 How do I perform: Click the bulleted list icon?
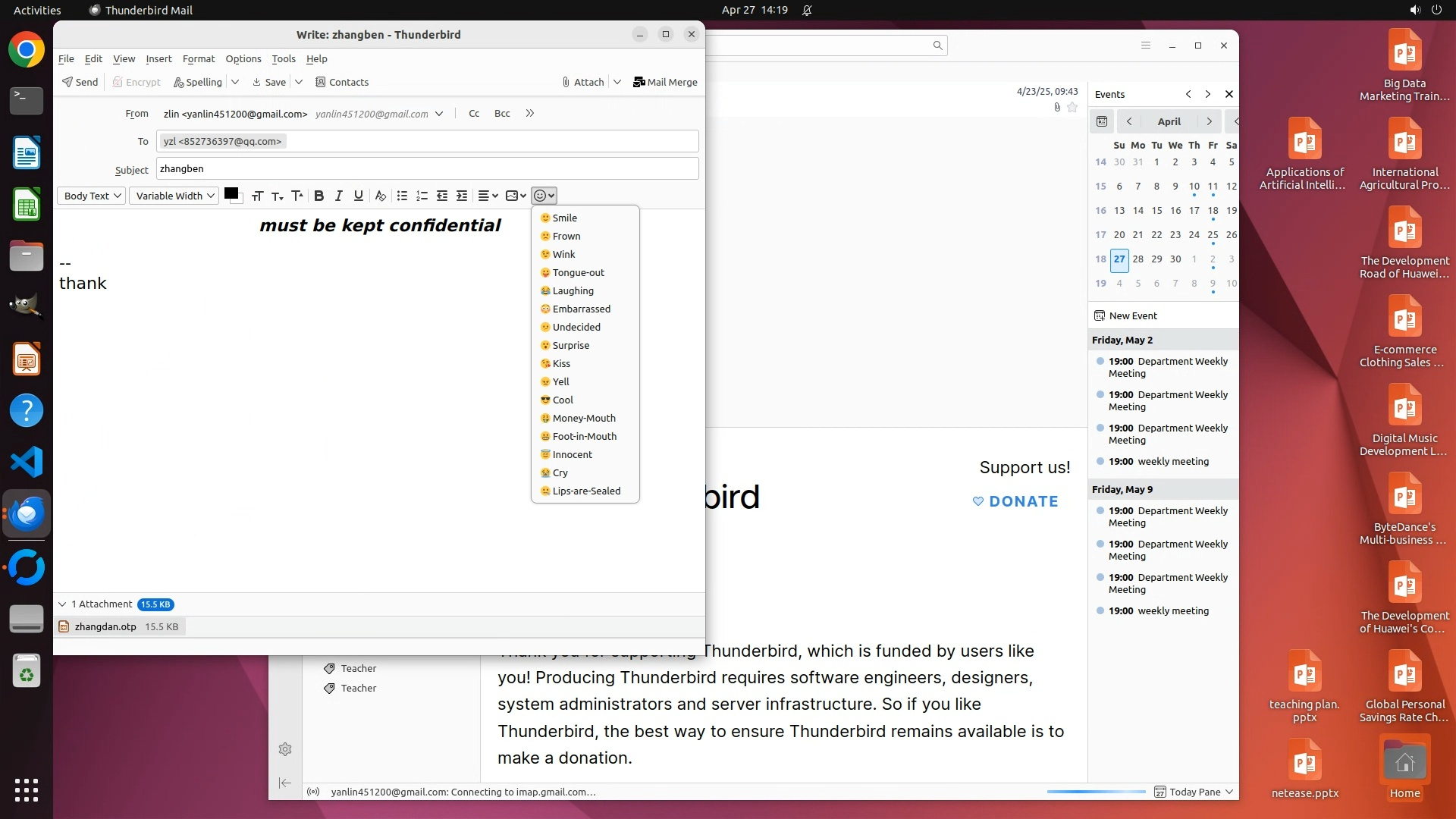[402, 196]
